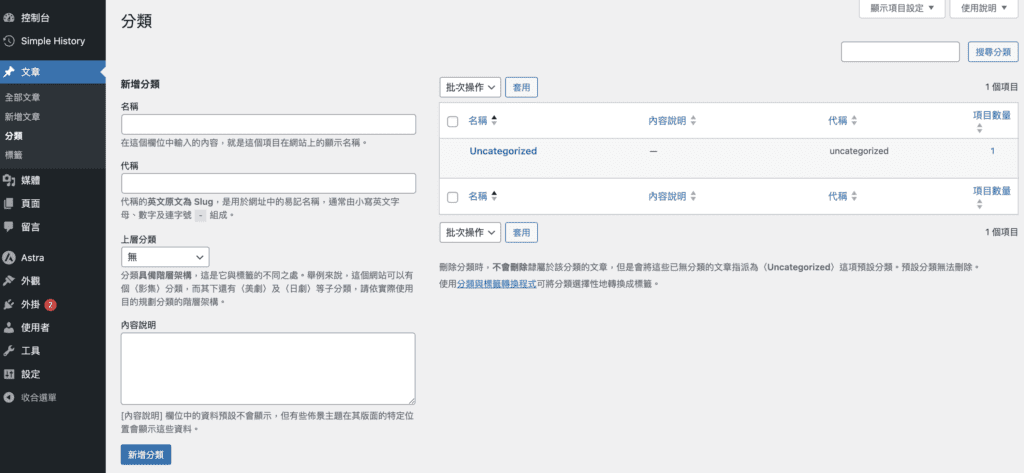Sort by 內容說明 arrows in table footer

tap(693, 196)
